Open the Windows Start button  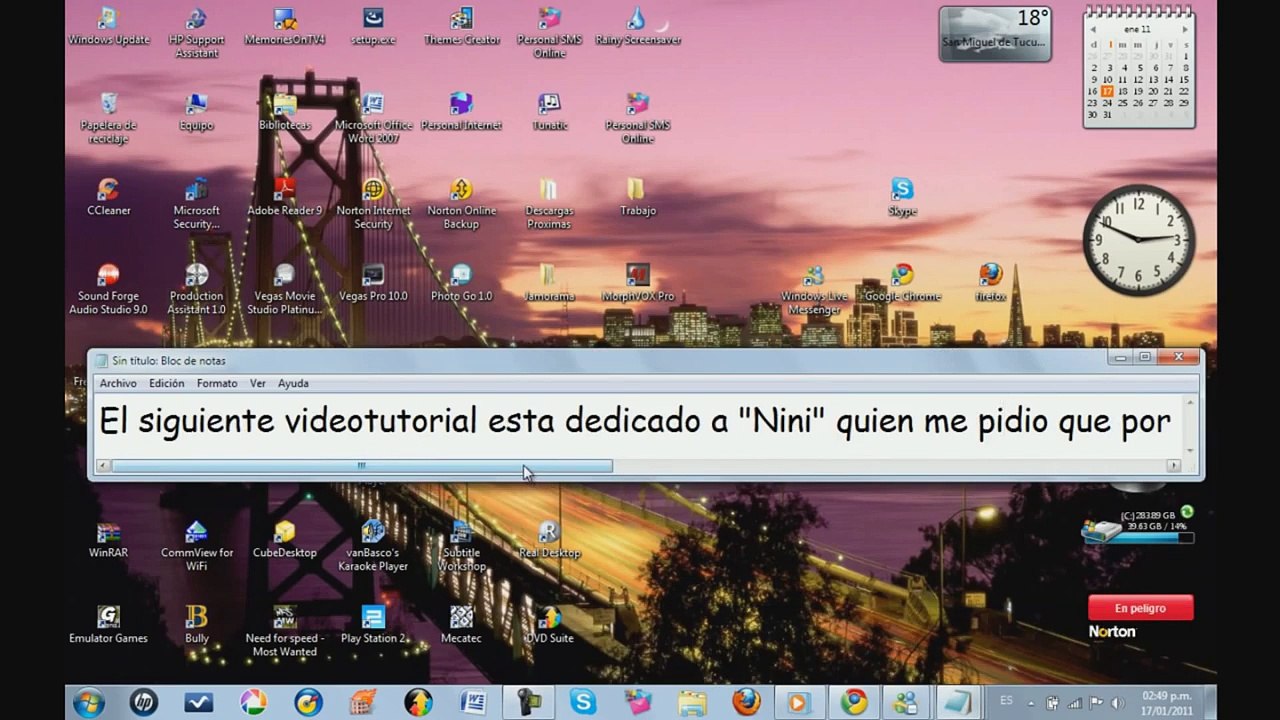pos(88,702)
